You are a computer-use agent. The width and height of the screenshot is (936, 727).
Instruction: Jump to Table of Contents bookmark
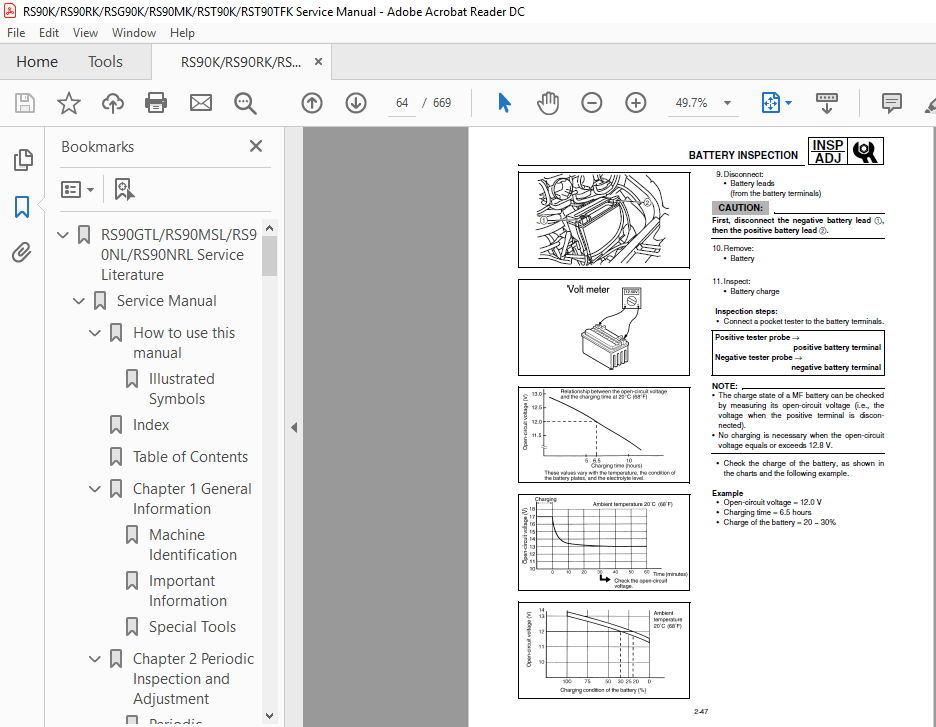[x=190, y=457]
